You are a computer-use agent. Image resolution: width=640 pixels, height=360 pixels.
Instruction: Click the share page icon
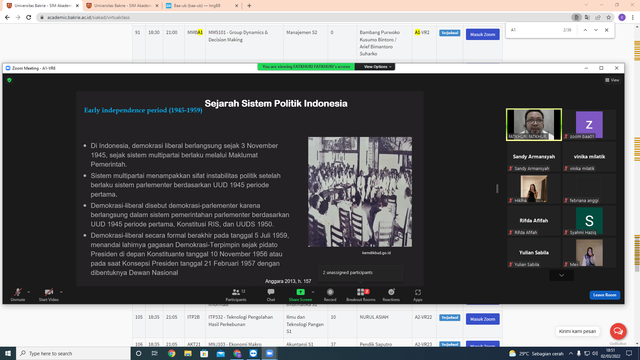pos(598,18)
